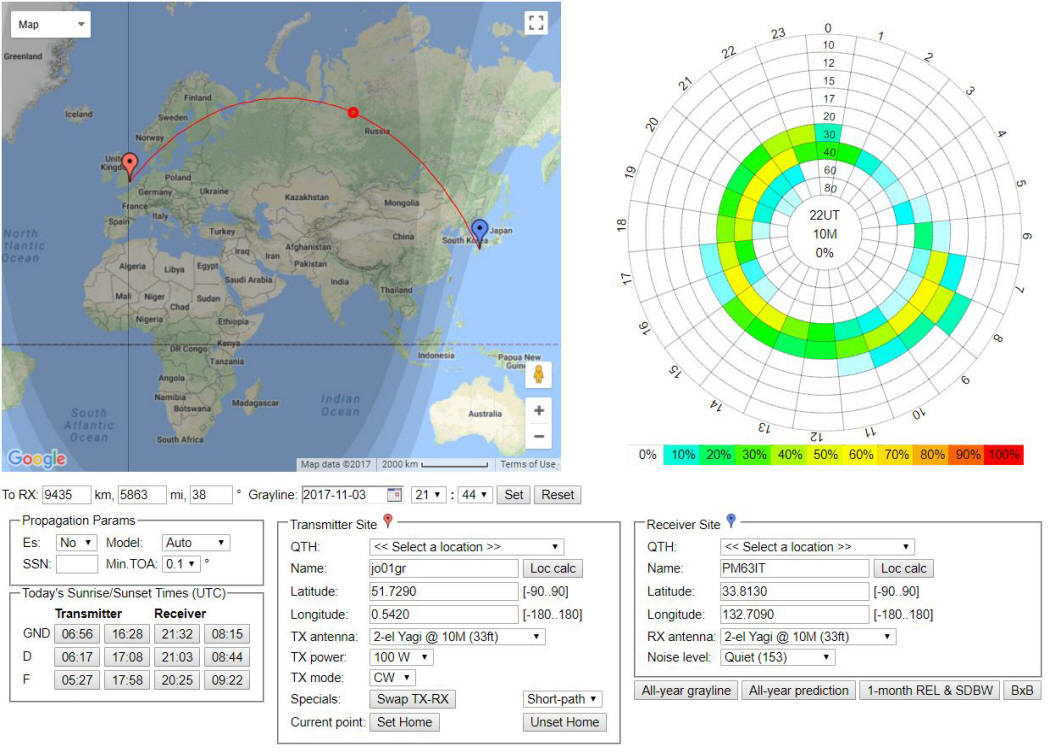Viewport: 1055px width, 752px height.
Task: Expand the TX antenna selector
Action: point(457,636)
